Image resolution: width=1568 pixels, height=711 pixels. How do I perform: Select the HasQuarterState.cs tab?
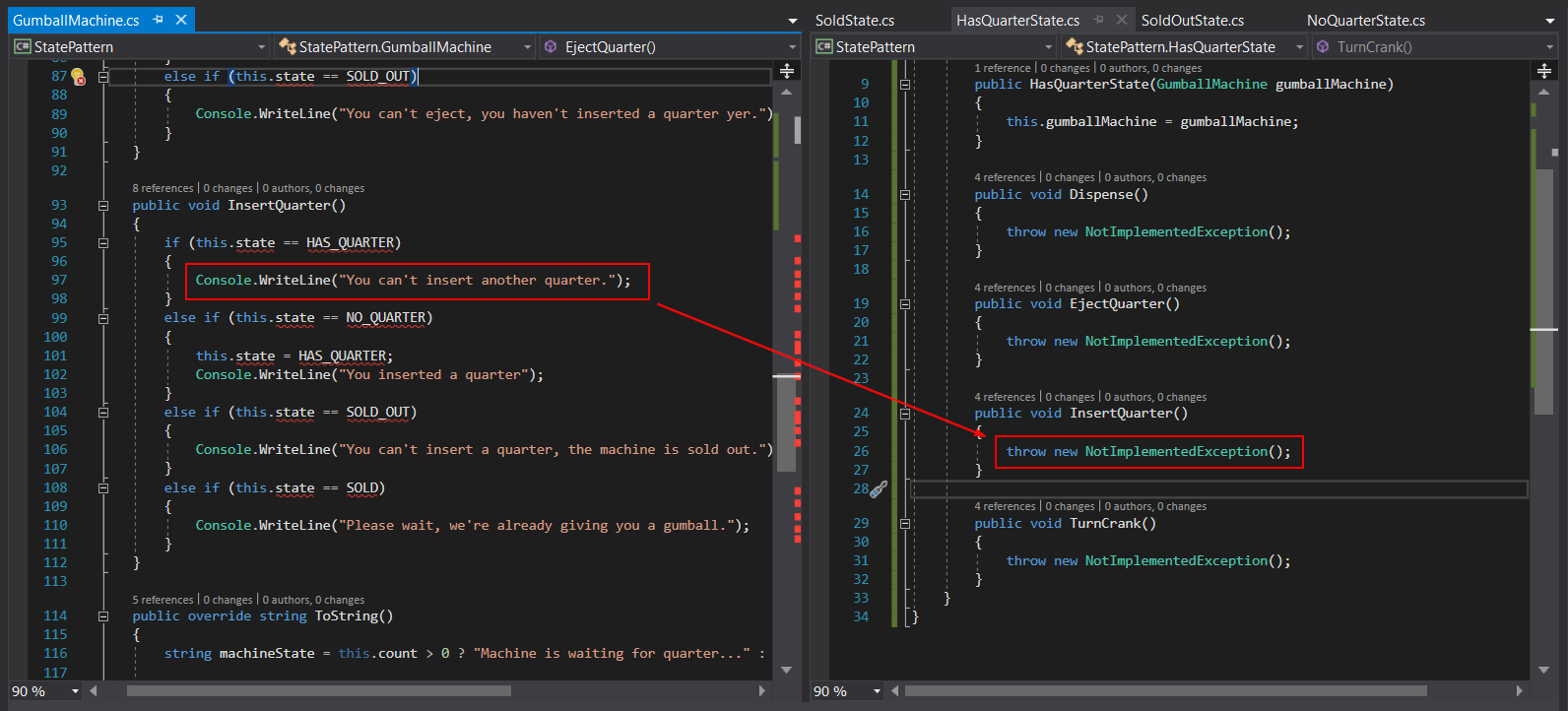1017,21
